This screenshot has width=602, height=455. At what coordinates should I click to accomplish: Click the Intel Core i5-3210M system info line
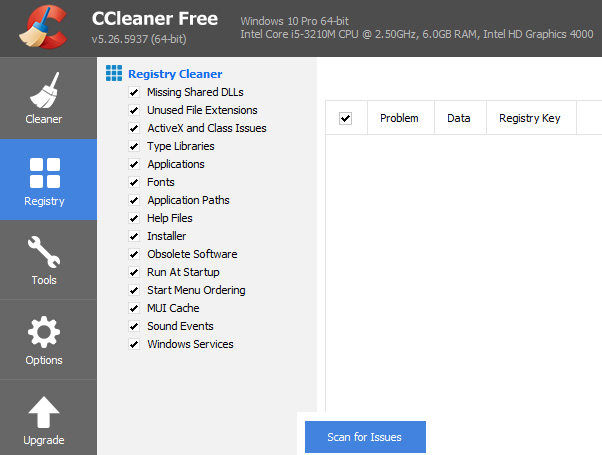(417, 35)
